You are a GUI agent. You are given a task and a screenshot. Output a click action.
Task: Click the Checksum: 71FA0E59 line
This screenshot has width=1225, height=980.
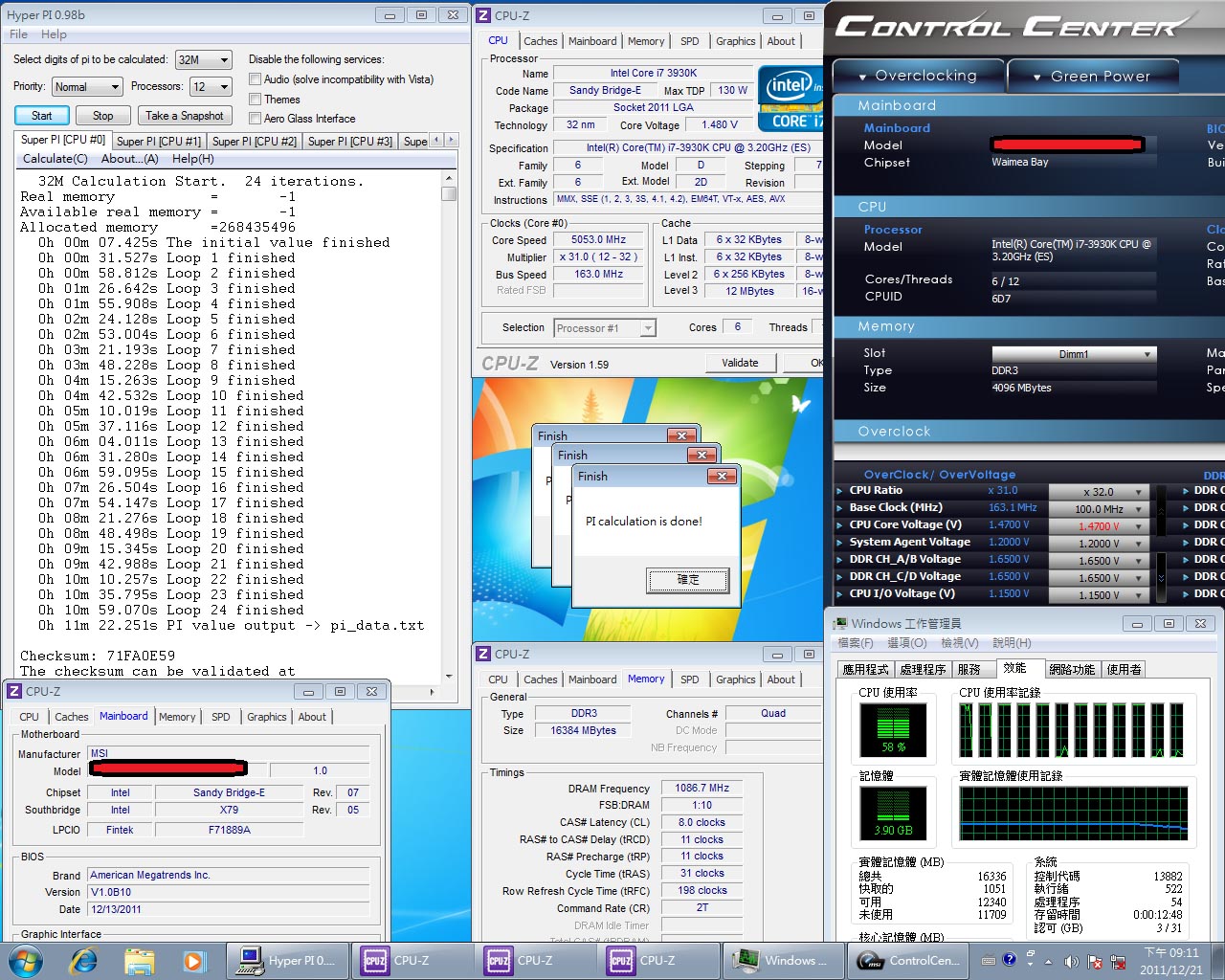(98, 657)
